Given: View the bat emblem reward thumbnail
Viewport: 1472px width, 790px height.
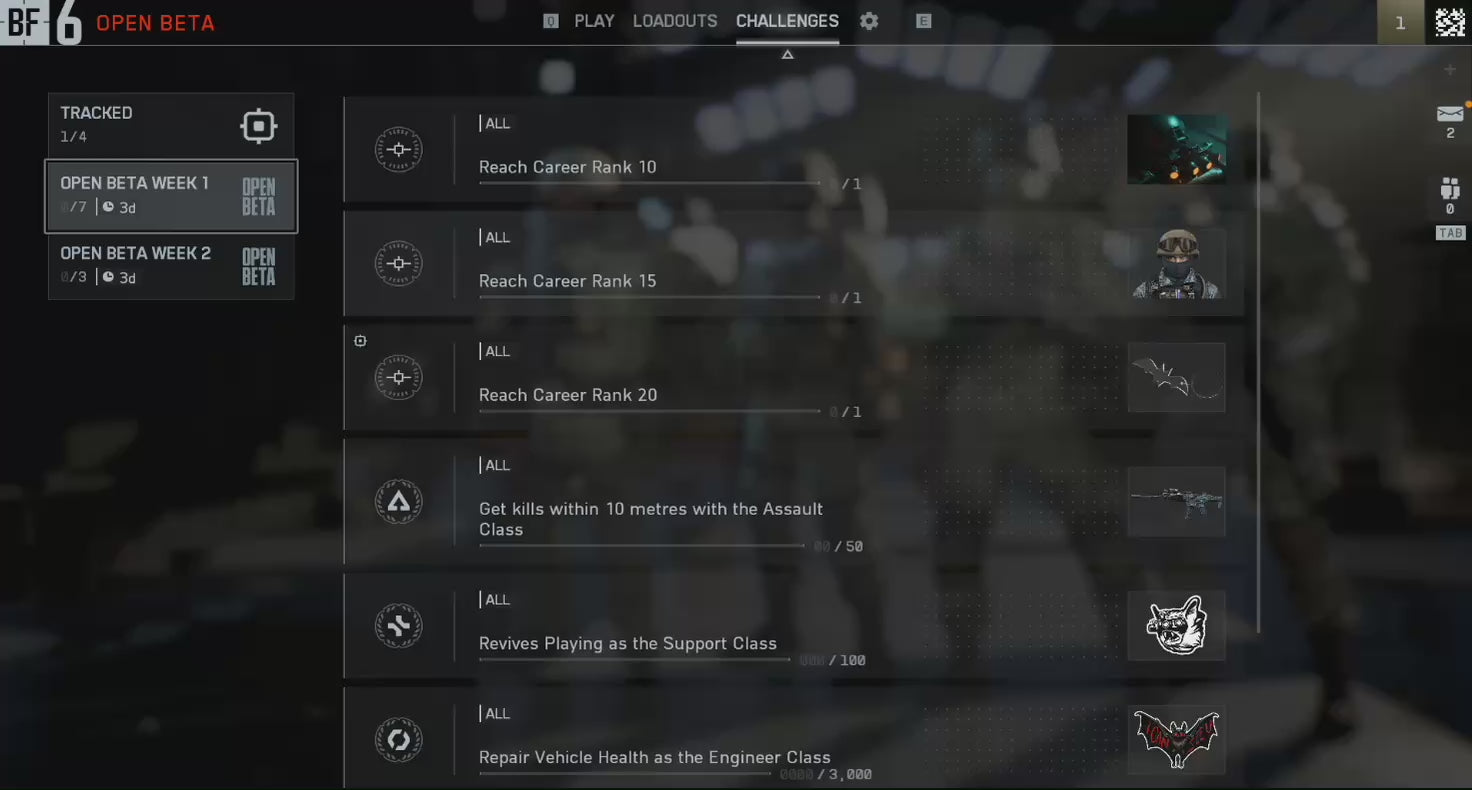Looking at the screenshot, I should coord(1177,739).
